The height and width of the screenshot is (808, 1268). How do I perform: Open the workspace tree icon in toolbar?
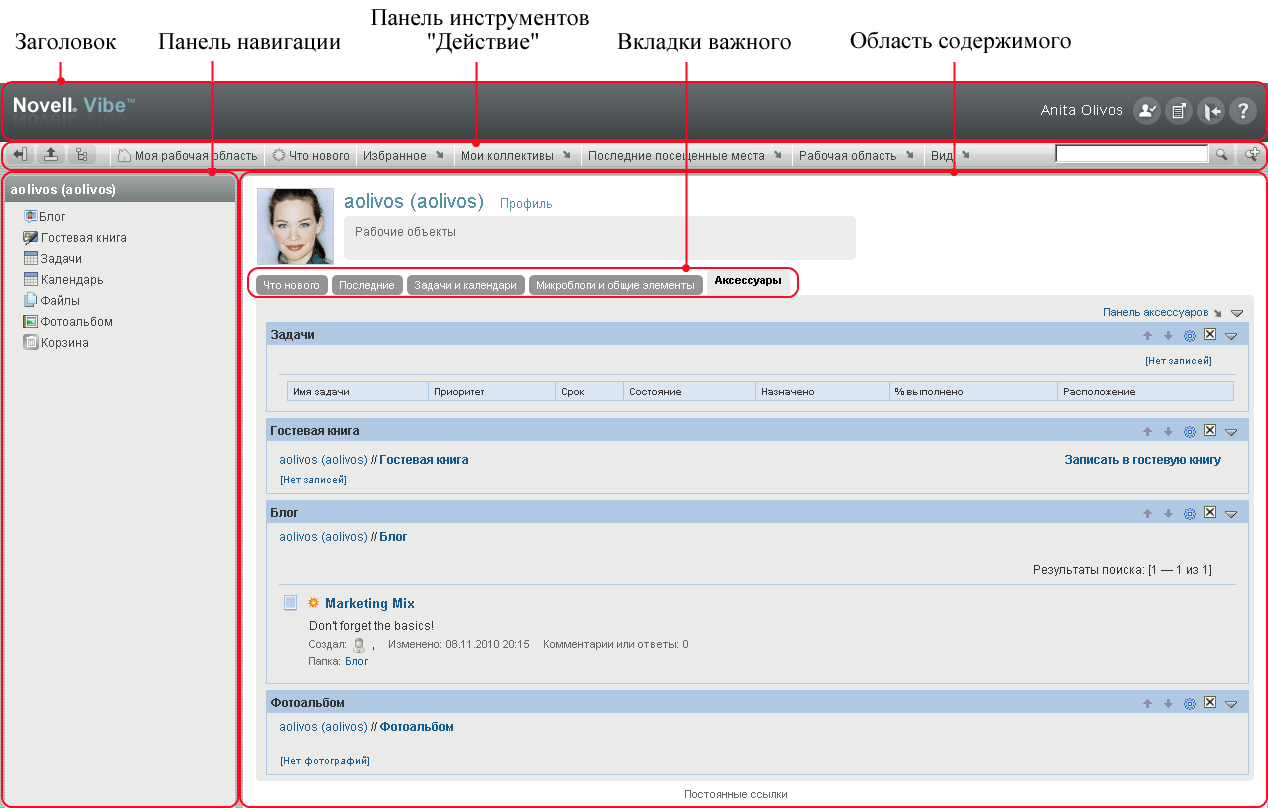(x=81, y=155)
